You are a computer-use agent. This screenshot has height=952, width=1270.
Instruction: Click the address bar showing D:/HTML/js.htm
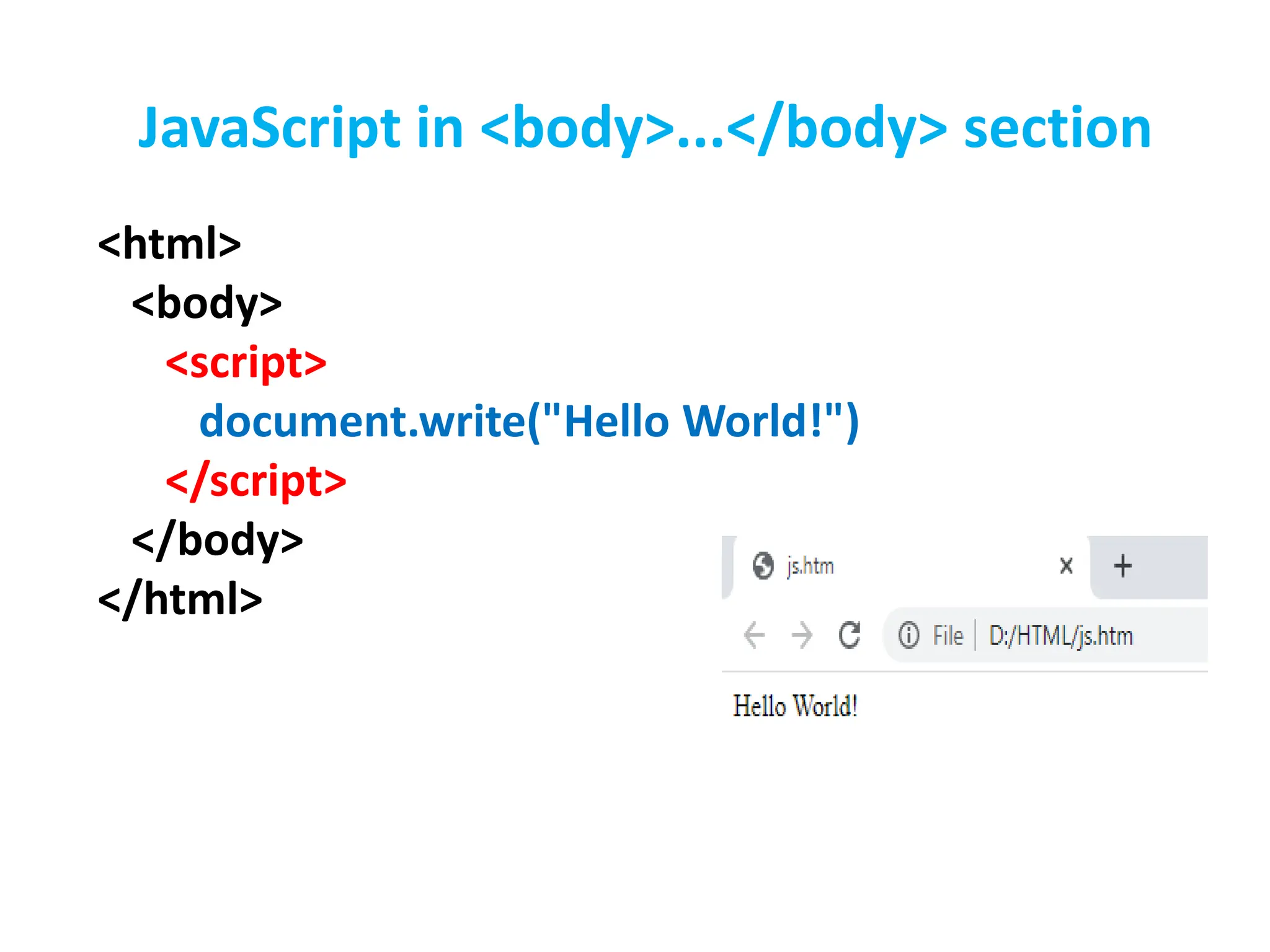pyautogui.click(x=1046, y=635)
